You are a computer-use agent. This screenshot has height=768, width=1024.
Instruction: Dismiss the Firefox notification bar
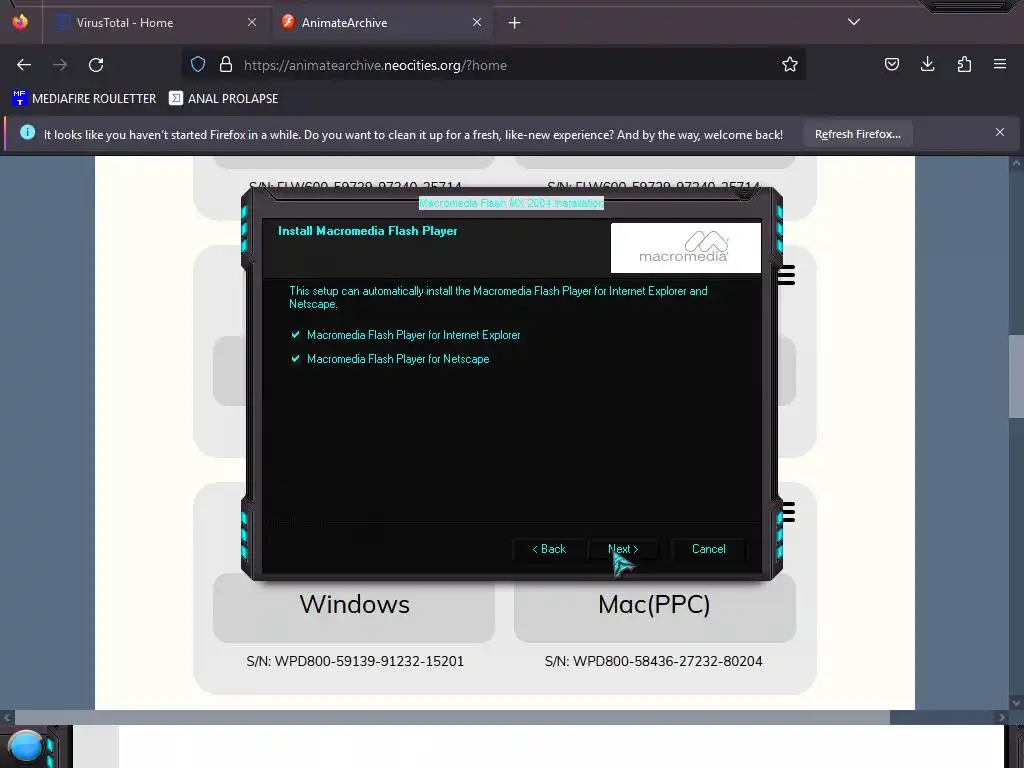[x=1000, y=133]
